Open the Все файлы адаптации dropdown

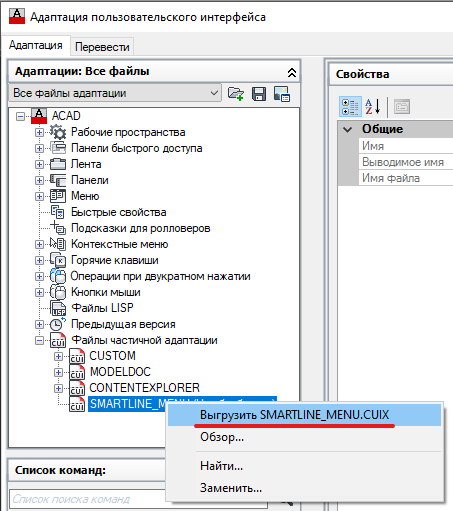point(115,93)
